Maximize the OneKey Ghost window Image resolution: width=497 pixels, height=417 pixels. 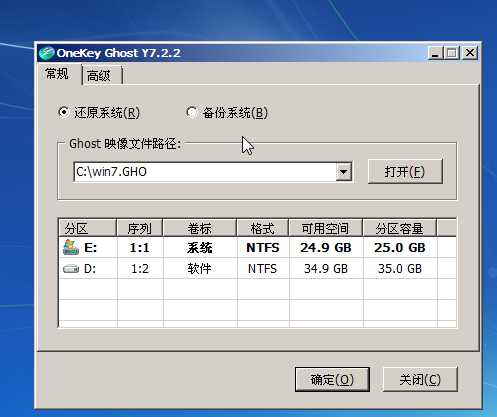tap(452, 53)
